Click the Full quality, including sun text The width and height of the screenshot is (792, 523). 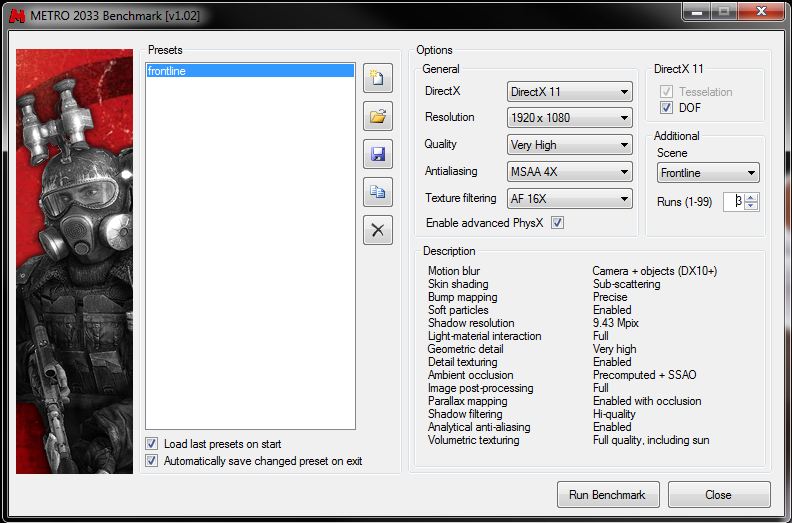(x=651, y=440)
